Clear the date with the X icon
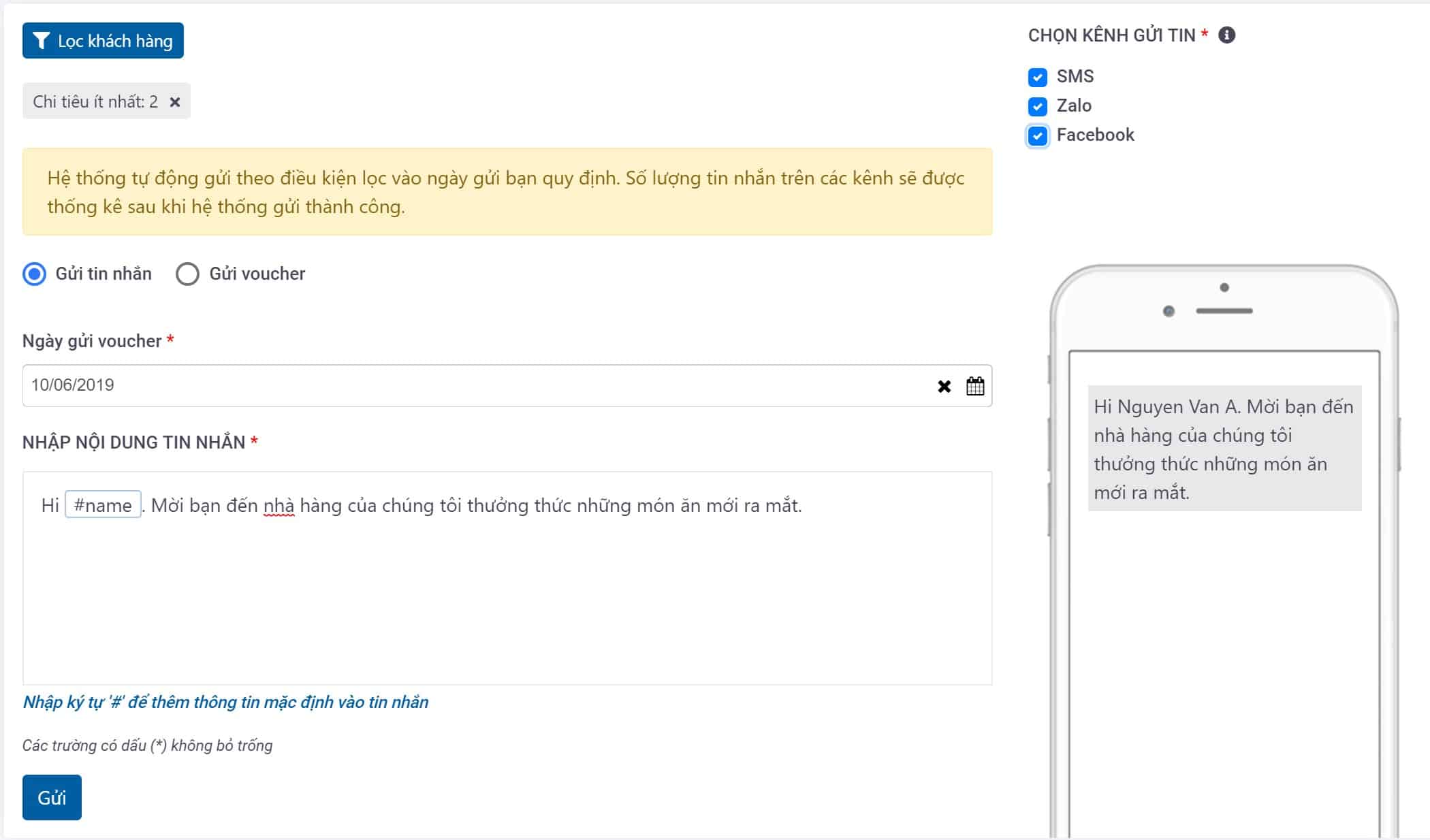The height and width of the screenshot is (840, 1430). click(944, 387)
